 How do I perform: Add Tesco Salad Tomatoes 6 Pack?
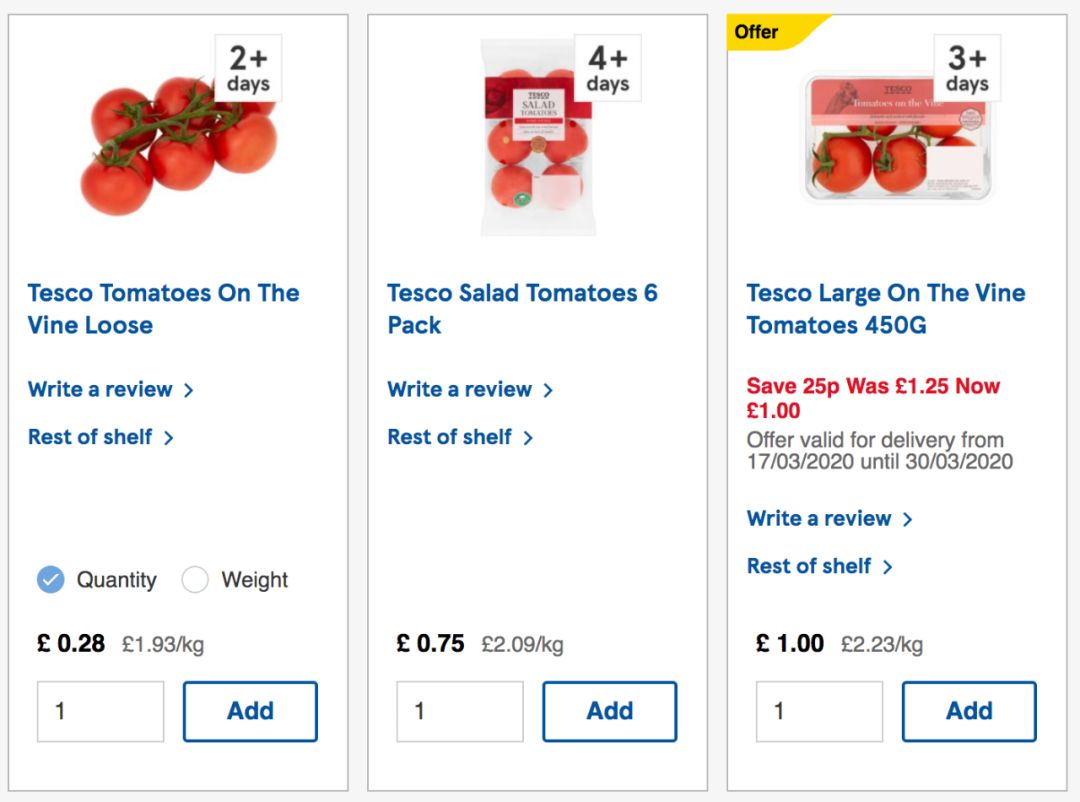click(x=609, y=711)
